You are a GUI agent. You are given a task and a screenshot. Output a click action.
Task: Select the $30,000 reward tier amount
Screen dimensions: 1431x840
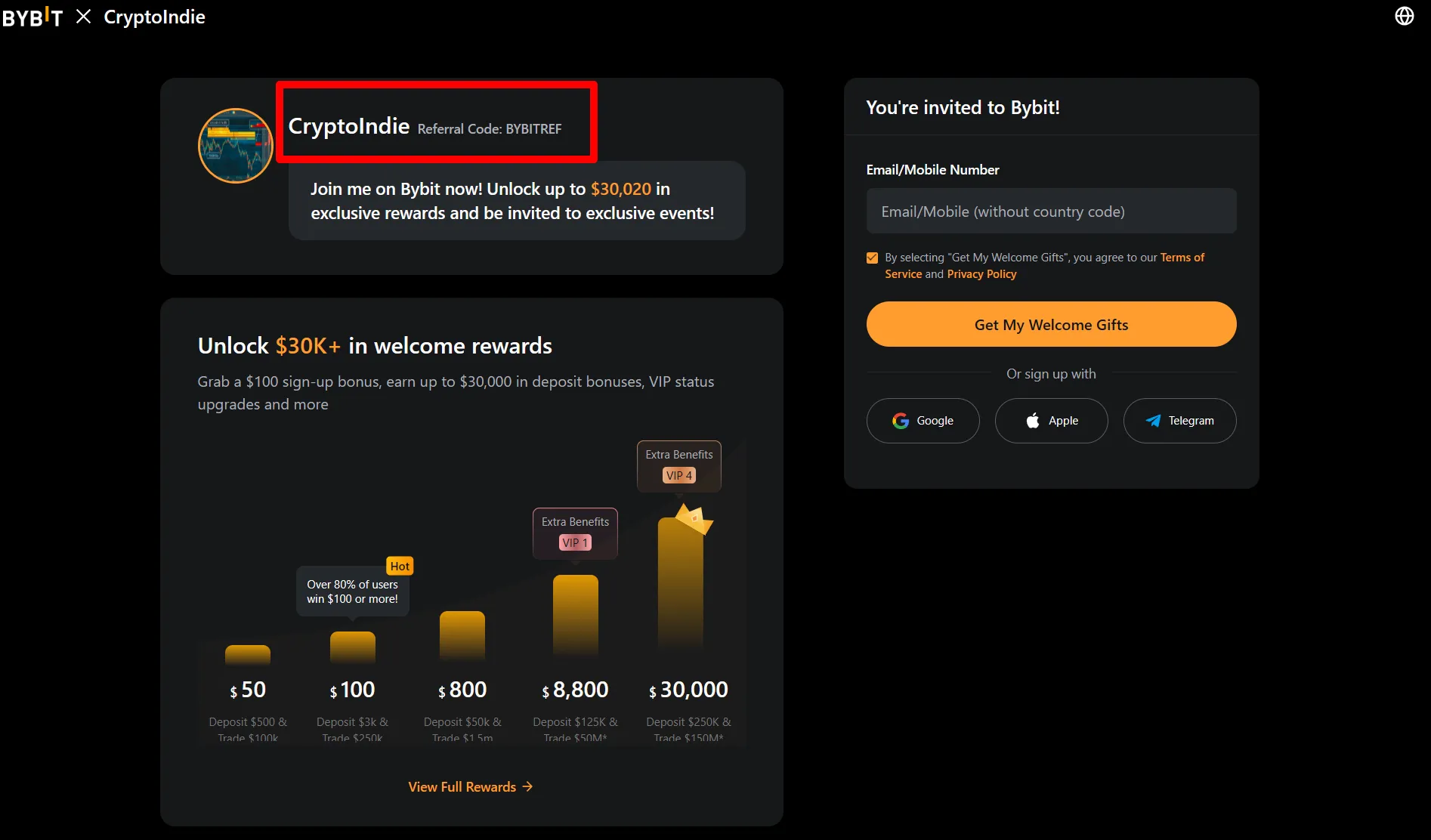coord(688,690)
